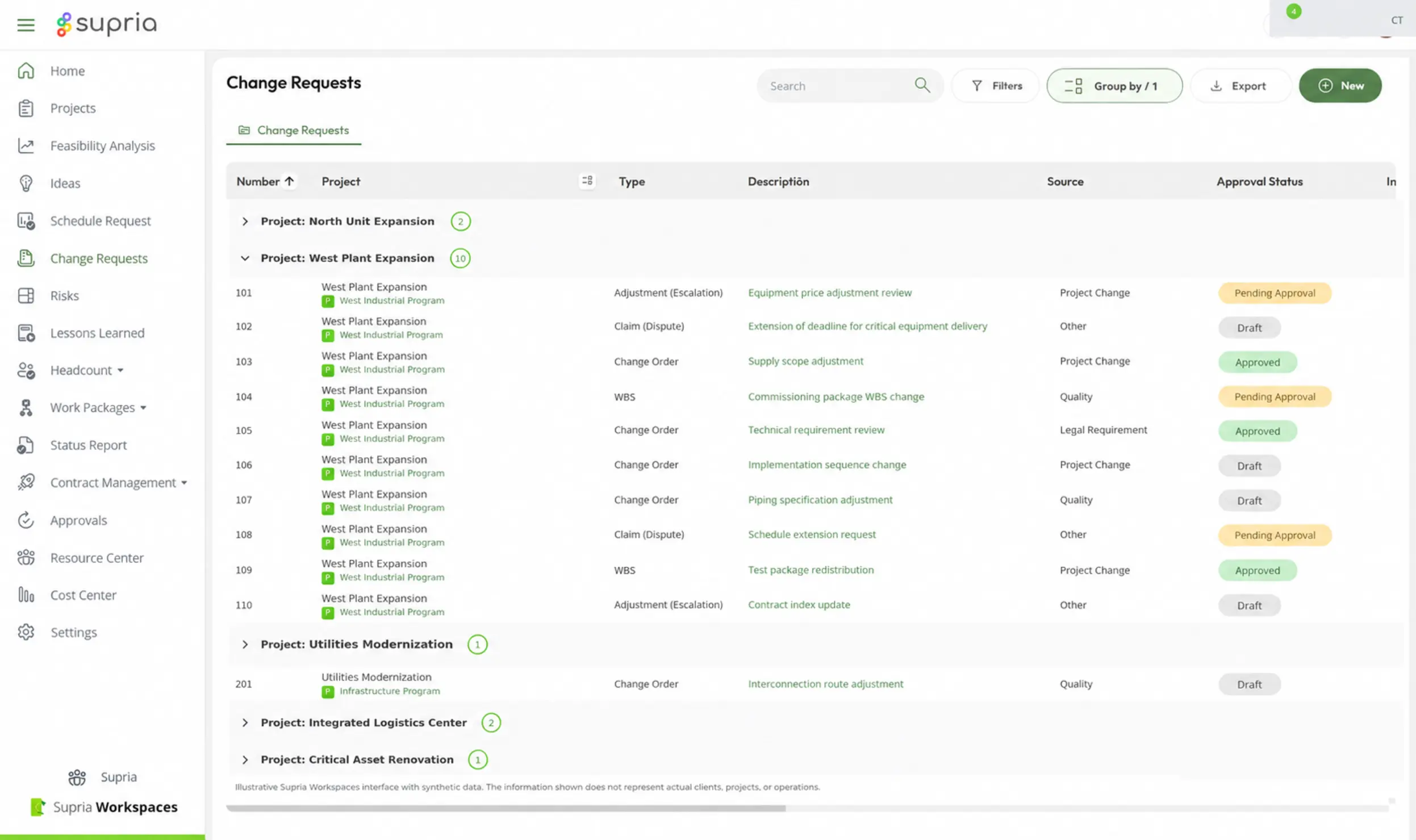Viewport: 1416px width, 840px height.
Task: Open the Ideas lightbulb icon
Action: pyautogui.click(x=26, y=183)
